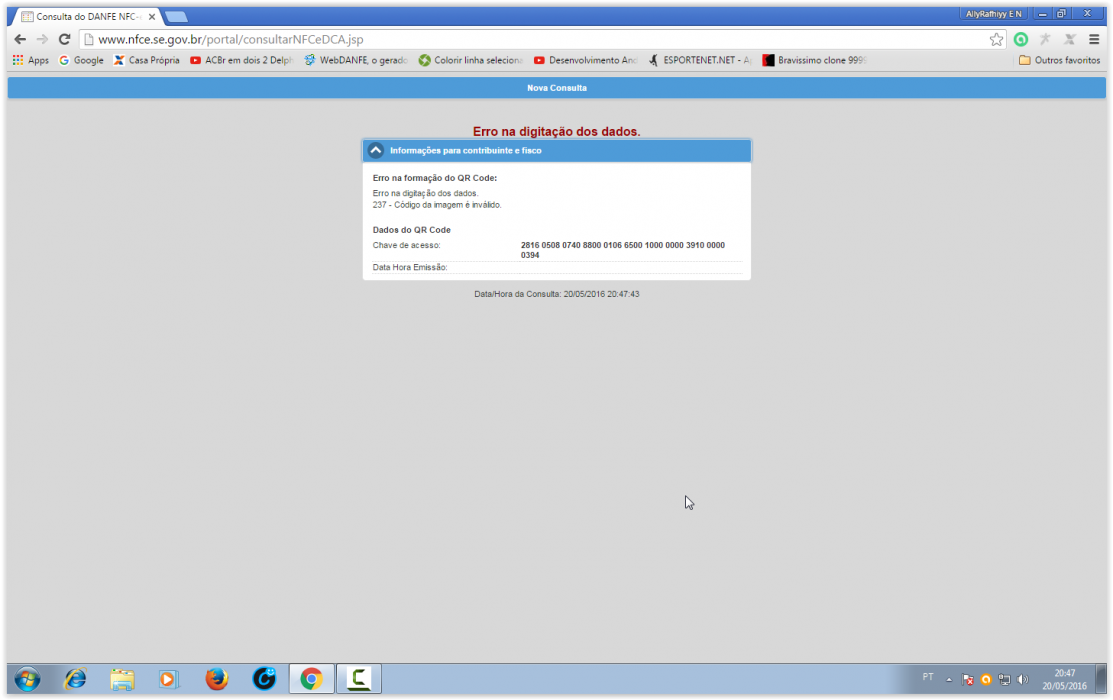Open the Colorir linha selecionada bookmark
This screenshot has height=700, width=1113.
[471, 60]
